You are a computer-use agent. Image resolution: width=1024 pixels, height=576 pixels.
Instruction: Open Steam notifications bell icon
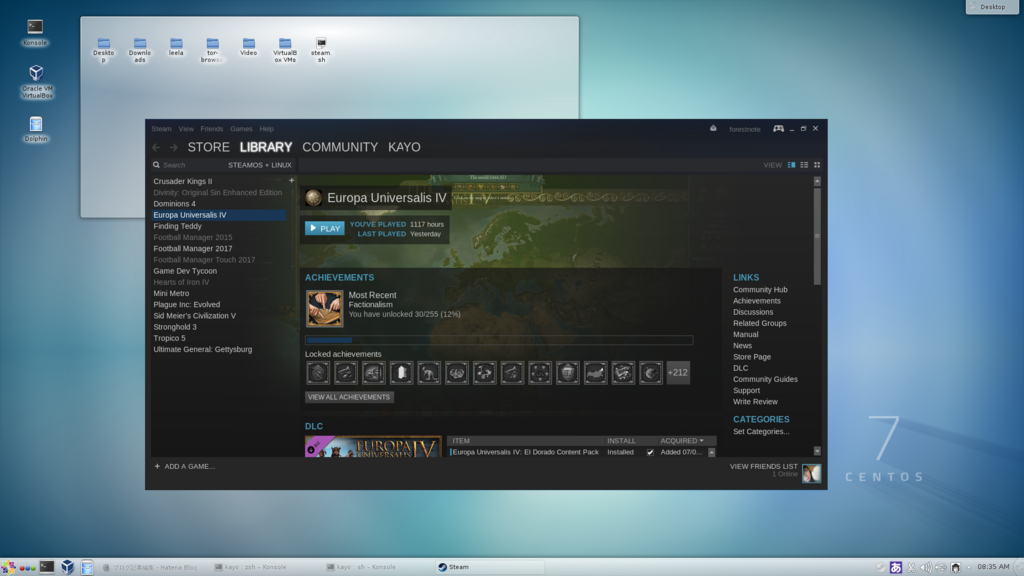[x=713, y=128]
